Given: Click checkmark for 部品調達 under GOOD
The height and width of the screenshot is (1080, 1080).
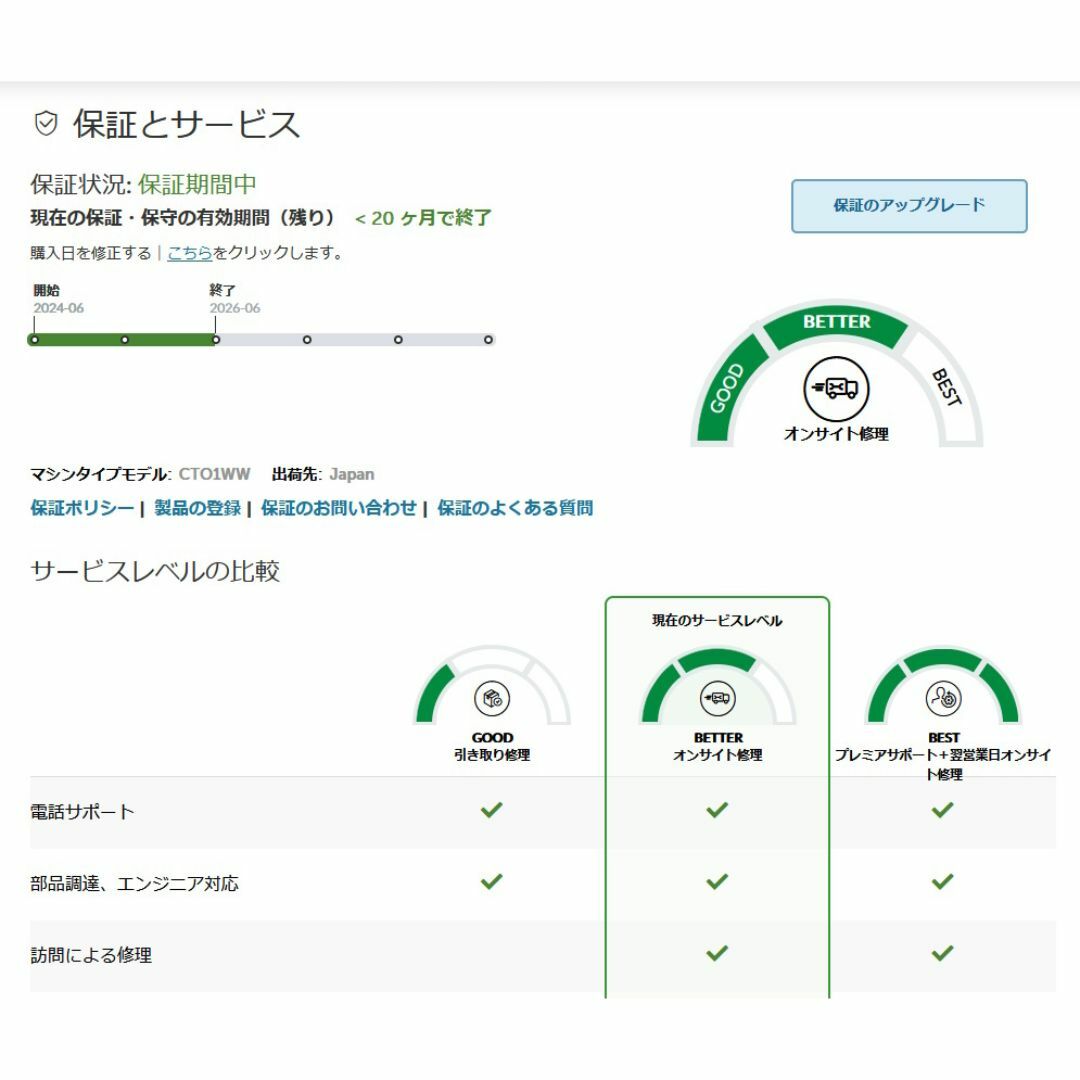Looking at the screenshot, I should 492,882.
